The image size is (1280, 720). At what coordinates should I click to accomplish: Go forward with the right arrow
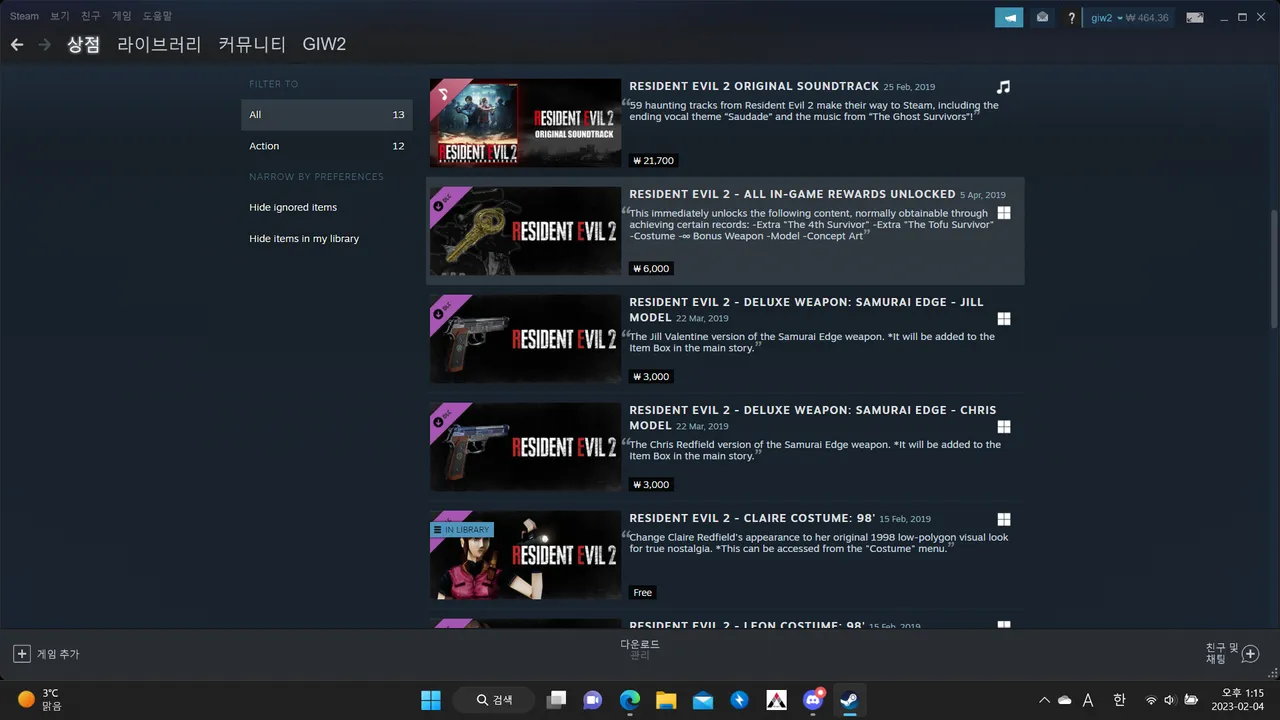click(x=44, y=44)
